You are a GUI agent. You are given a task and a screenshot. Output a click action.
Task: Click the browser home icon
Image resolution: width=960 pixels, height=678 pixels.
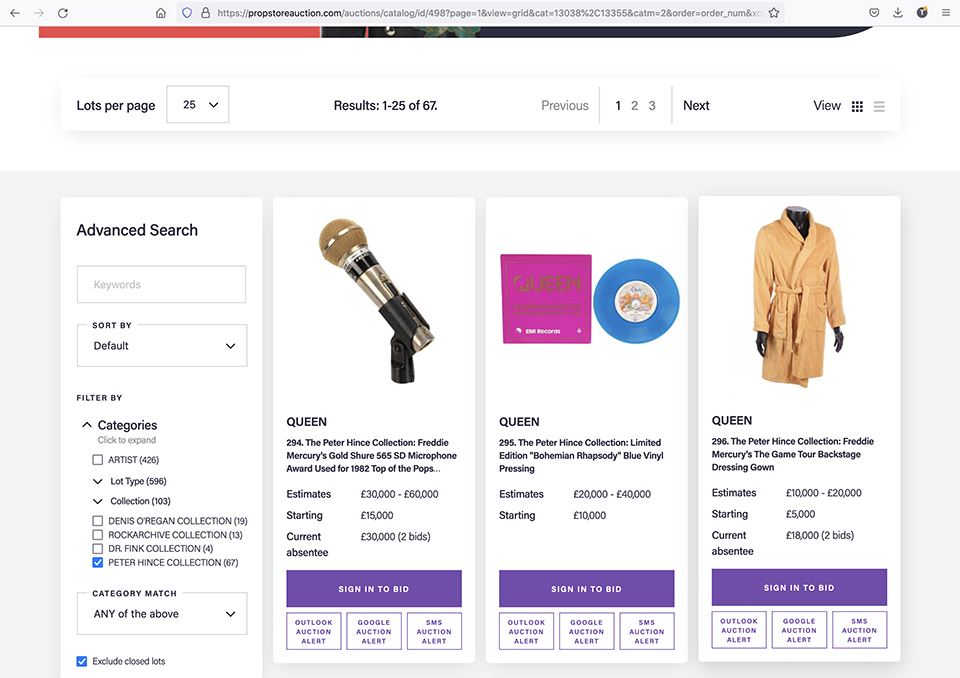click(160, 13)
